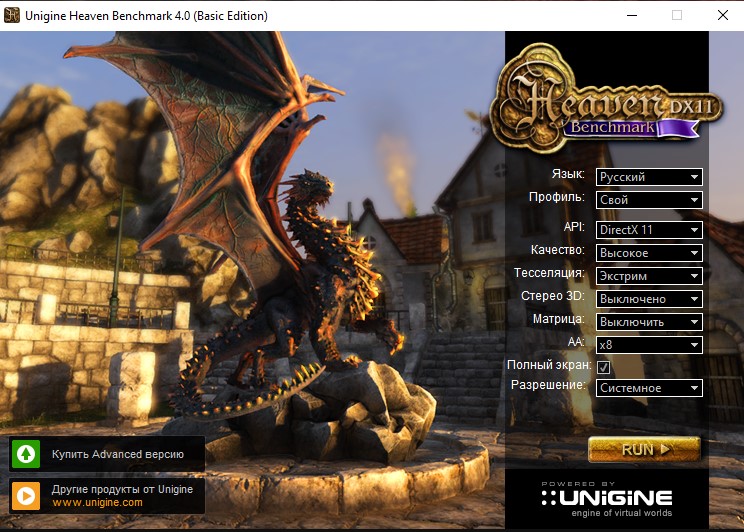Click the green upgrade arrow icon
The height and width of the screenshot is (532, 744).
(x=26, y=454)
